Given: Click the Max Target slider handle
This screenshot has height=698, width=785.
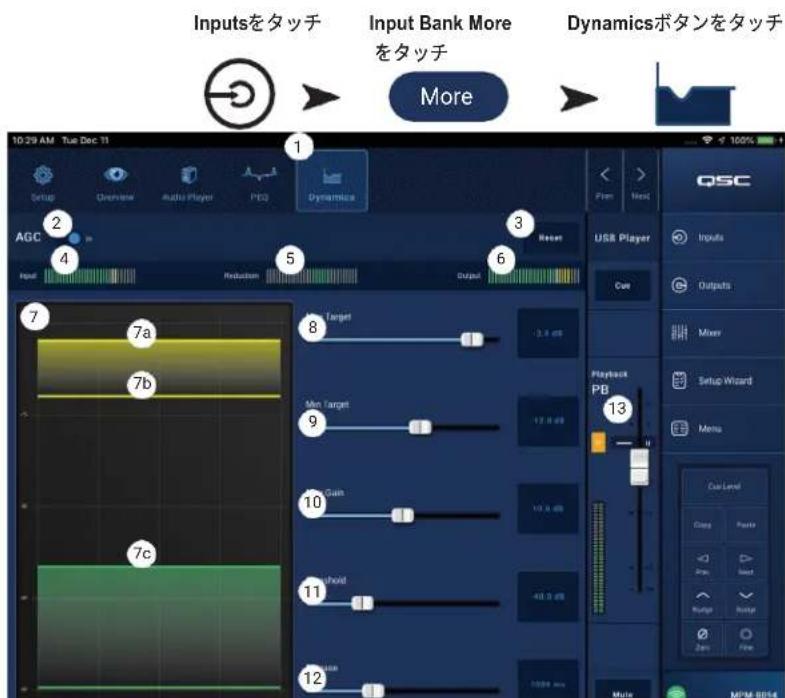Looking at the screenshot, I should click(472, 339).
